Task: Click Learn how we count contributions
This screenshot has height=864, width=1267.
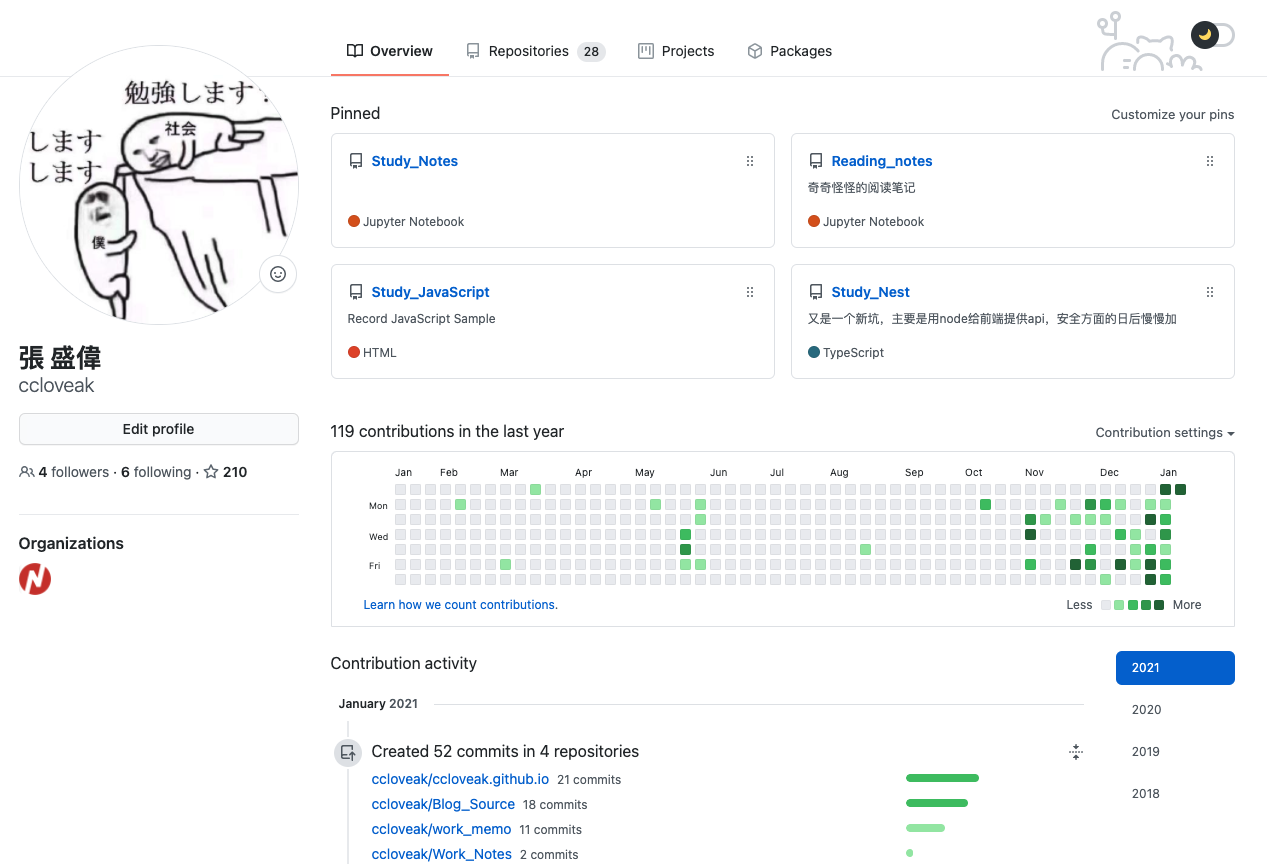Action: click(460, 605)
